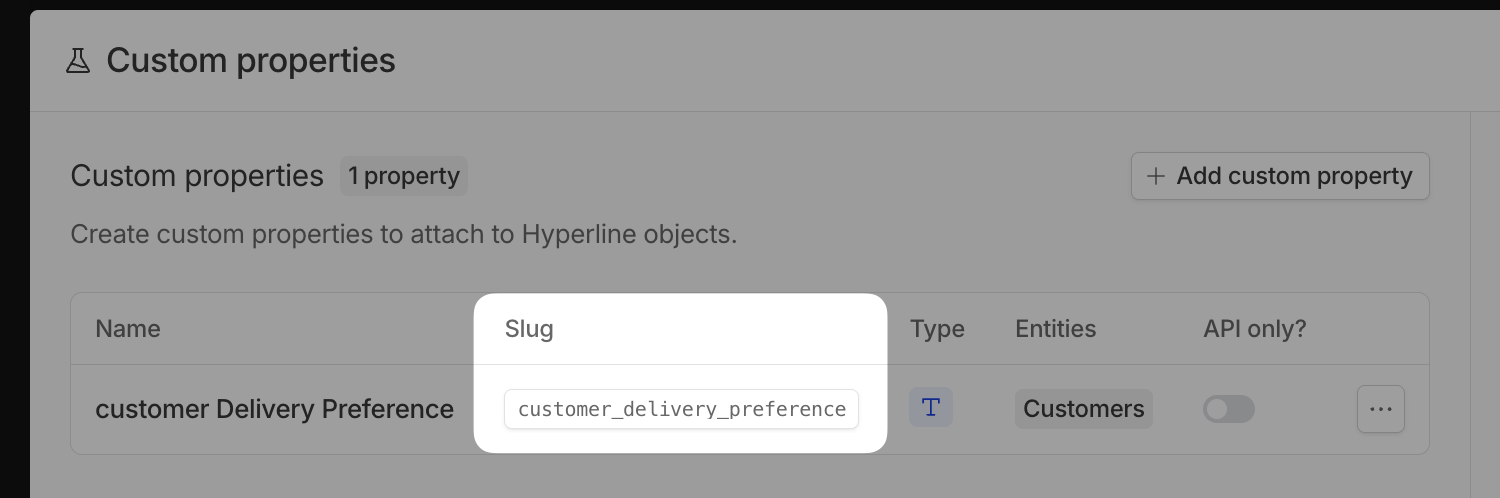Toggle the API only switch
Screen dimensions: 1500x498
point(1229,409)
